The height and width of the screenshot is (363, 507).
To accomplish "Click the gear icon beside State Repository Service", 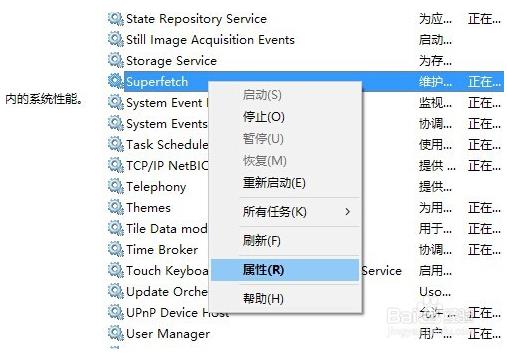I will [116, 19].
